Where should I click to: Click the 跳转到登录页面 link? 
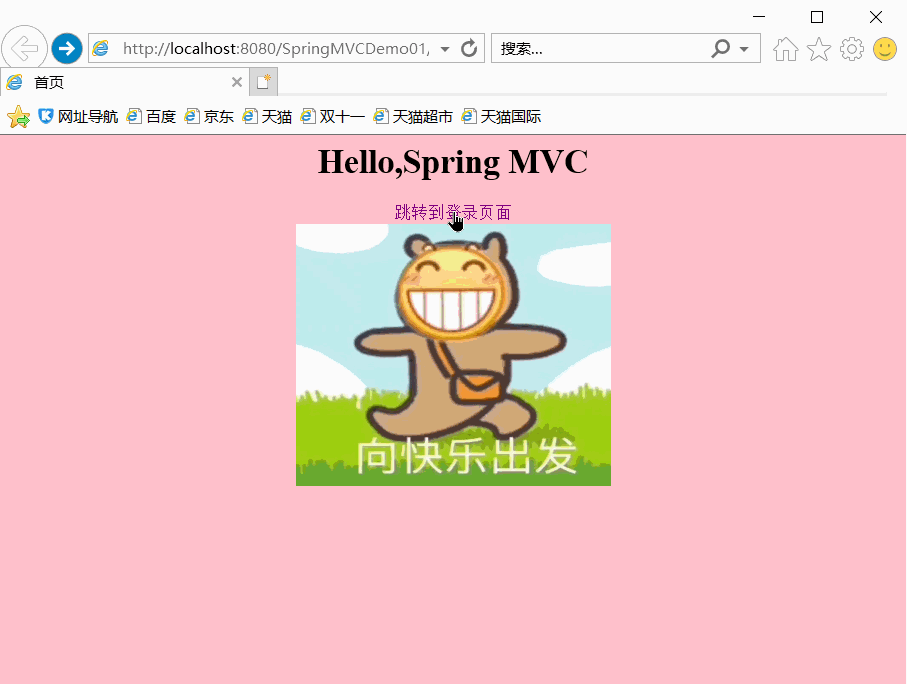click(x=452, y=212)
